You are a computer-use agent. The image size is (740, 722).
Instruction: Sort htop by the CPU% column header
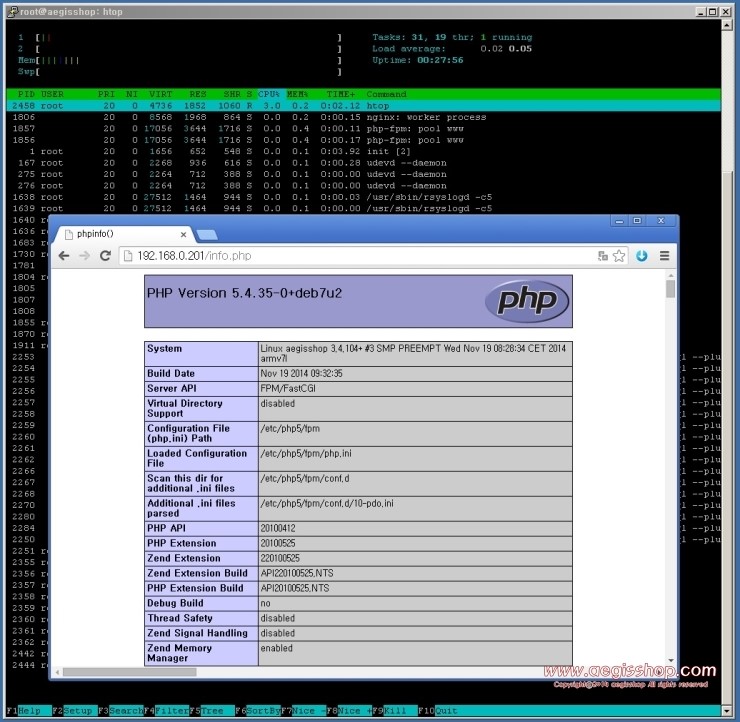(x=269, y=94)
